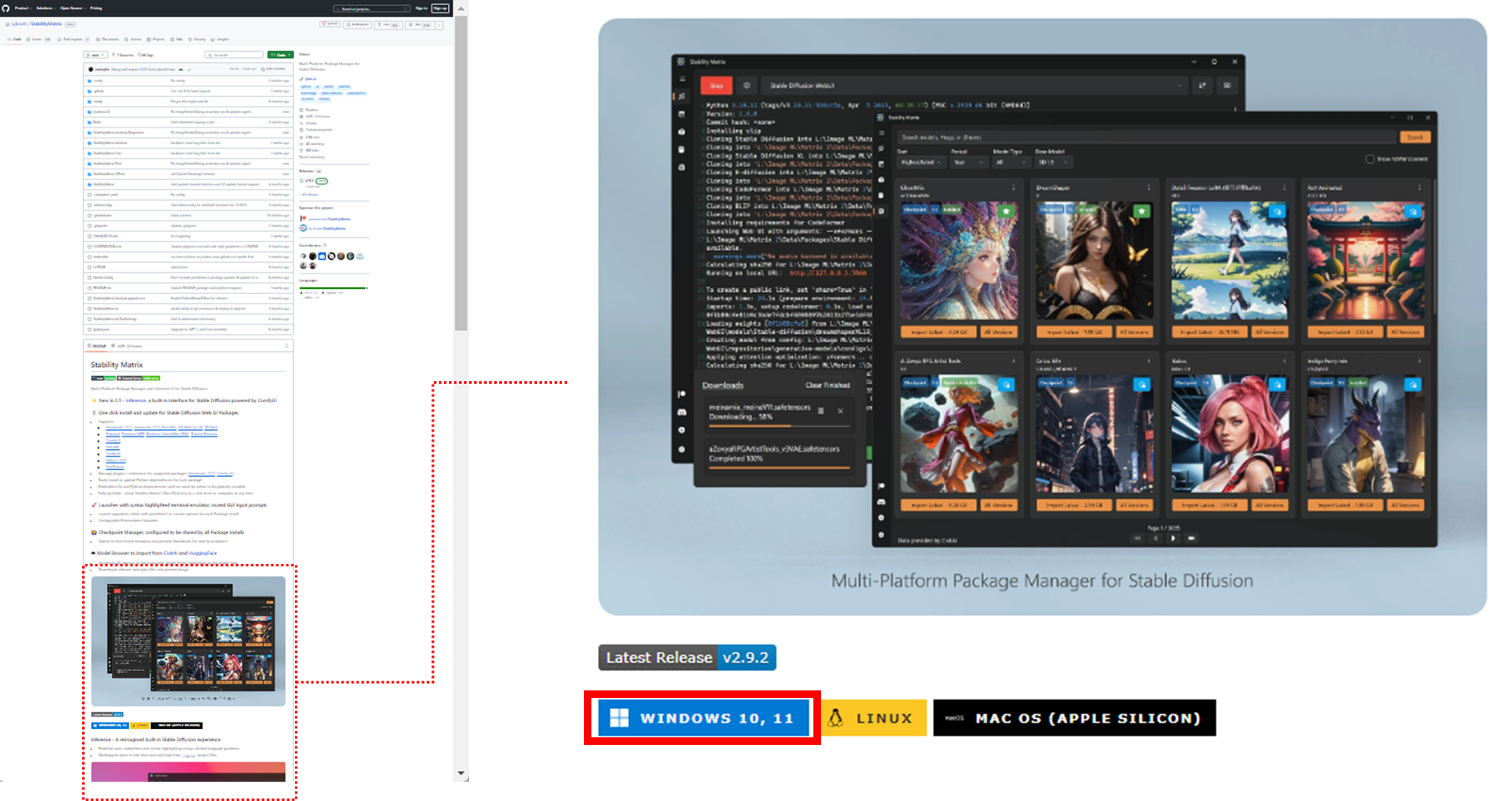Click Clear Finished in the Downloads panel
The height and width of the screenshot is (801, 1512).
click(827, 385)
